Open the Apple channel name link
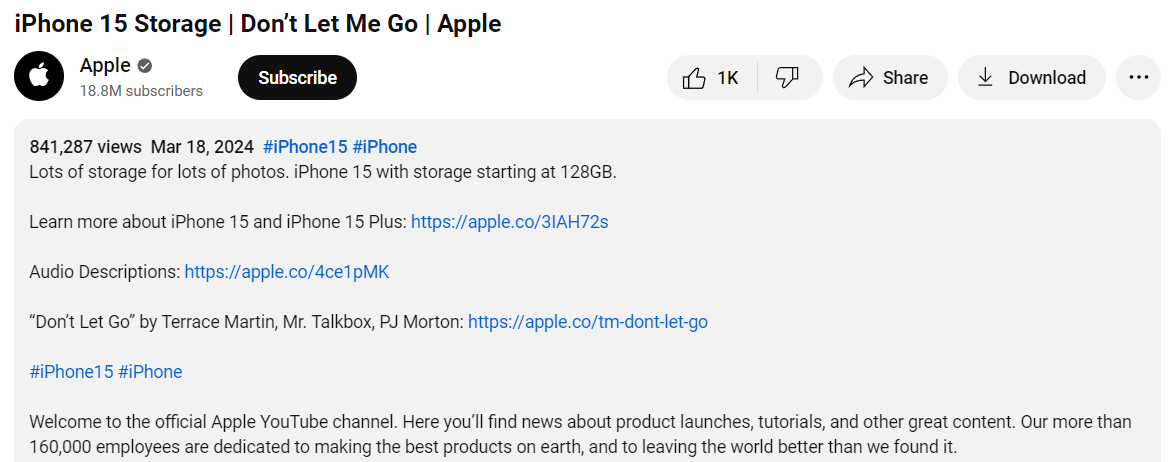Image resolution: width=1170 pixels, height=462 pixels. (x=105, y=66)
